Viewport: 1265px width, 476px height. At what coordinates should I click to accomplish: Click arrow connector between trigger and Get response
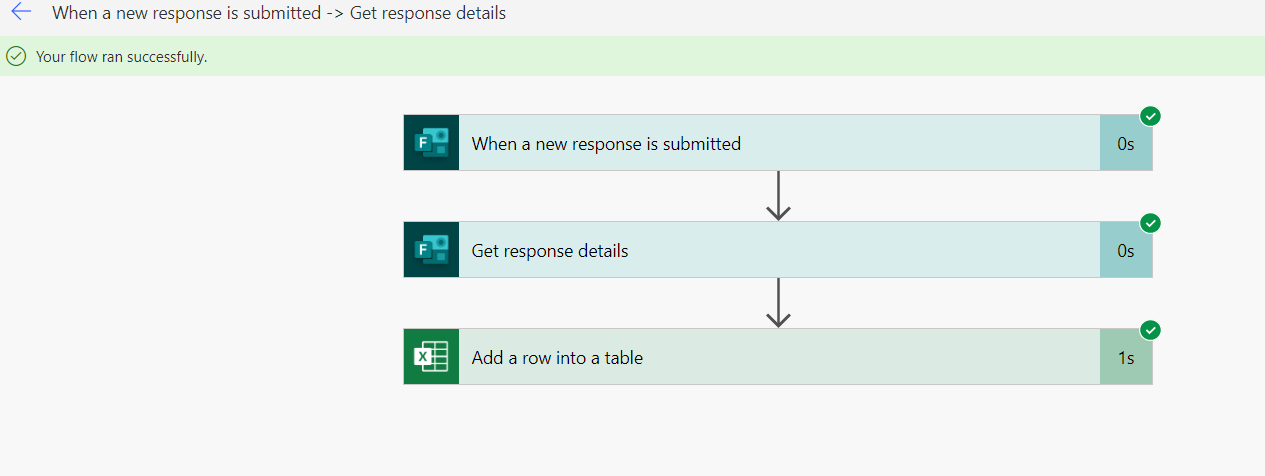[x=778, y=196]
